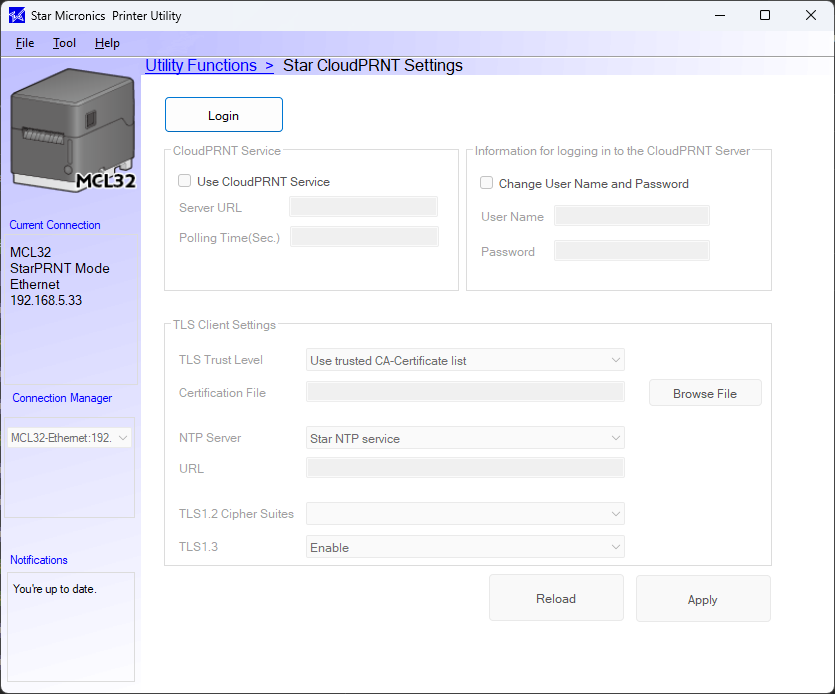Screen dimensions: 835x694
Task: Open the Help menu
Action: (x=107, y=43)
